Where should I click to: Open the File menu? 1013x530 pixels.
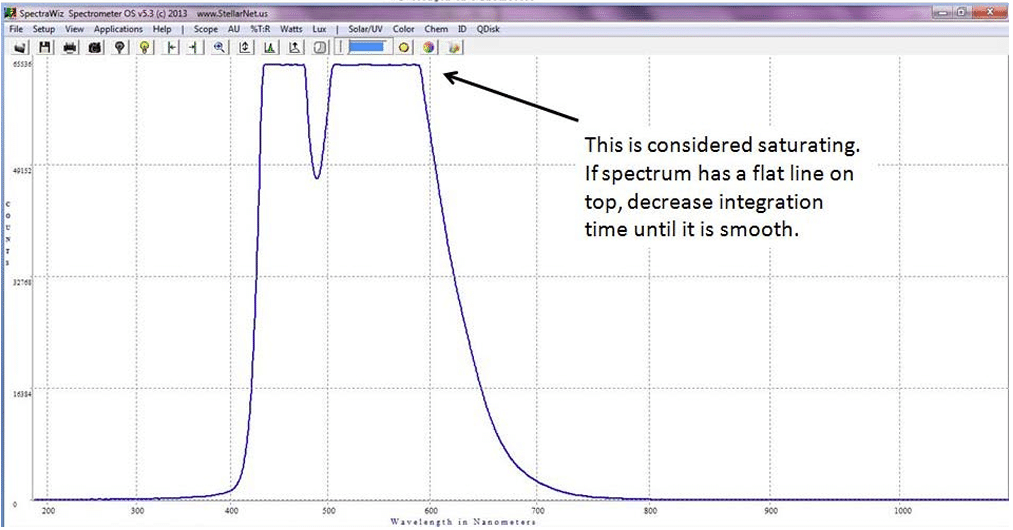tap(16, 30)
